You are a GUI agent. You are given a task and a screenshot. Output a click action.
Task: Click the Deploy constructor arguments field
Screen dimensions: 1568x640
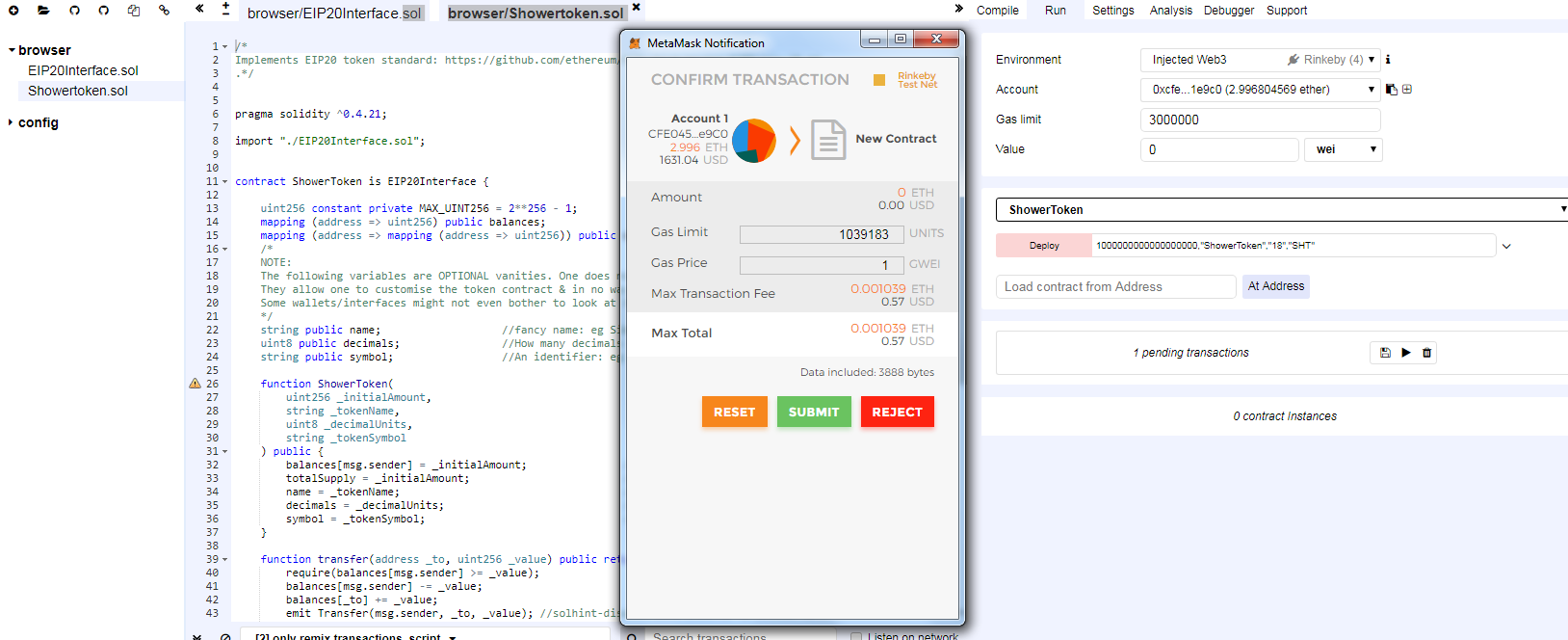click(1294, 246)
